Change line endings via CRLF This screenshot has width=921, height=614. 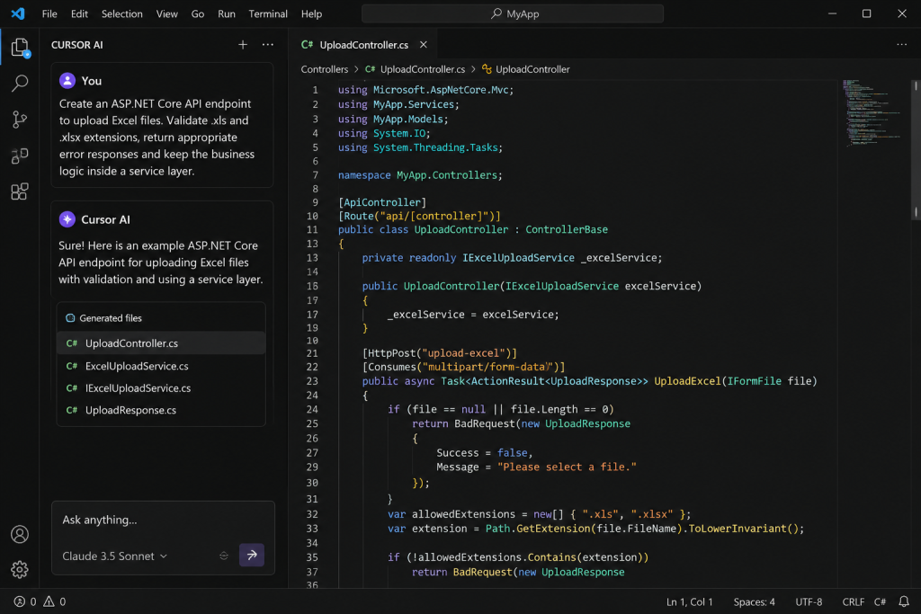tap(853, 602)
